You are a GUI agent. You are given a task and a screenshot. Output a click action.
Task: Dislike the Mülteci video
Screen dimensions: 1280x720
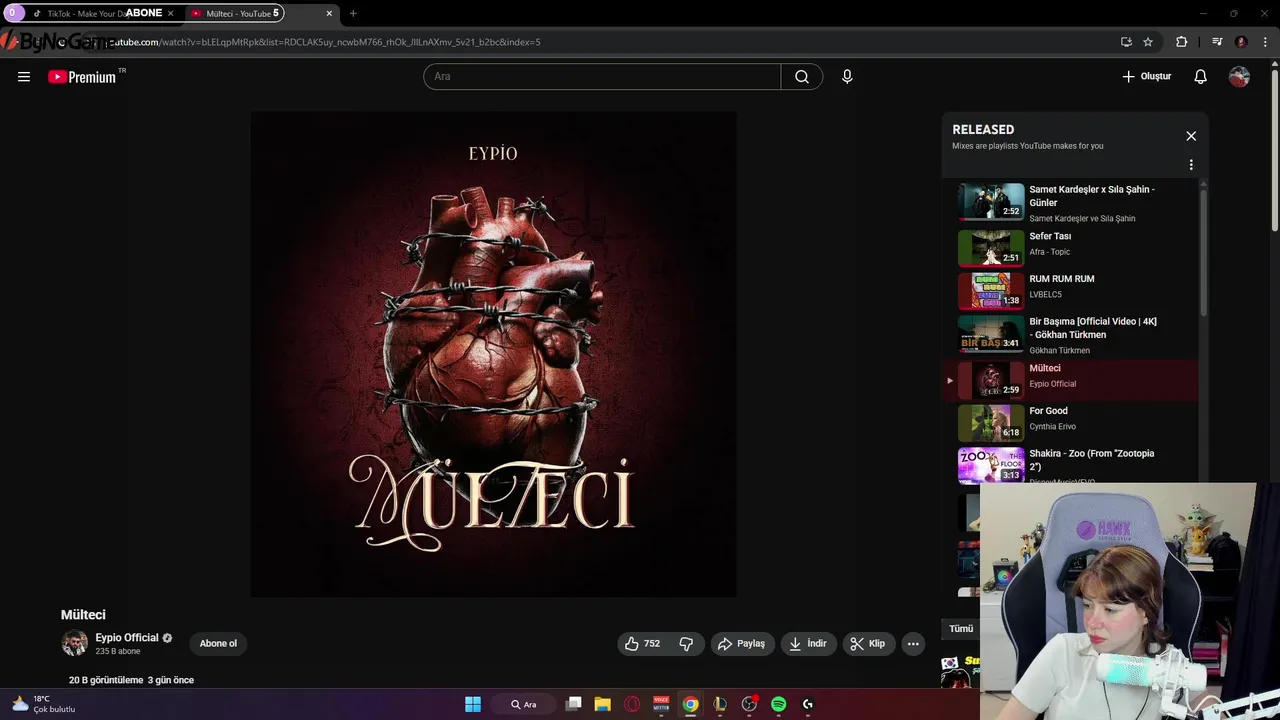pyautogui.click(x=686, y=644)
